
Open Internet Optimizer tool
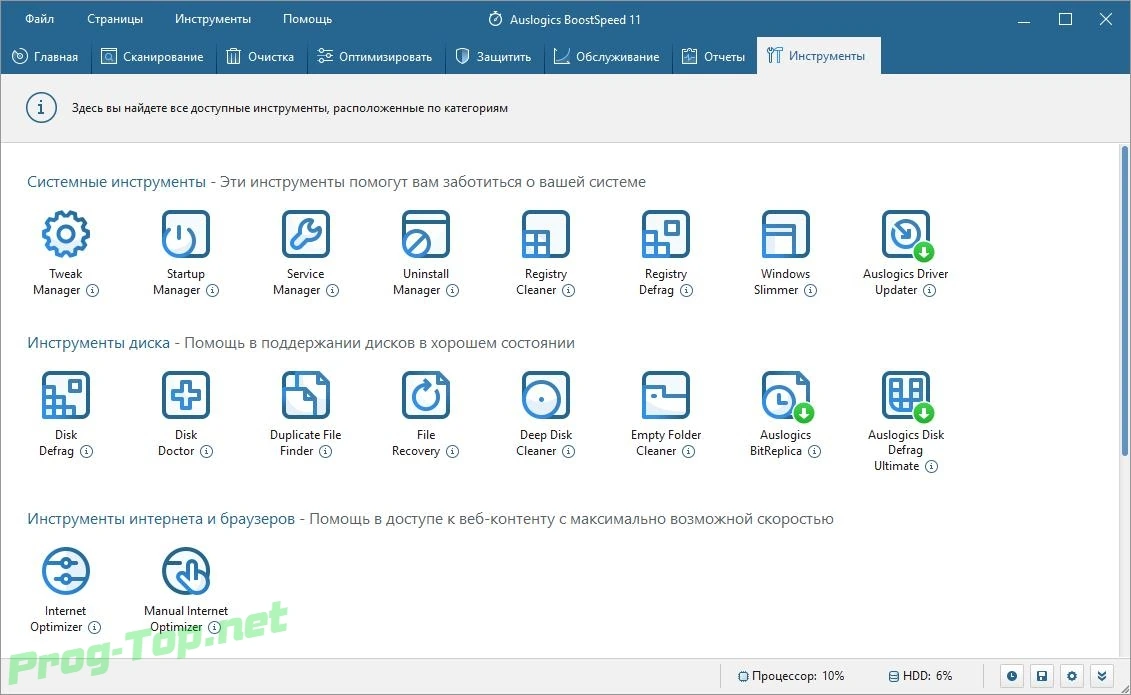pyautogui.click(x=66, y=570)
